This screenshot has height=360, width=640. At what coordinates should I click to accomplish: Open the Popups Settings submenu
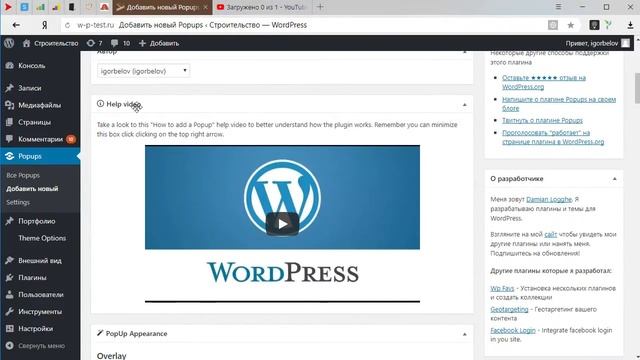[x=18, y=202]
